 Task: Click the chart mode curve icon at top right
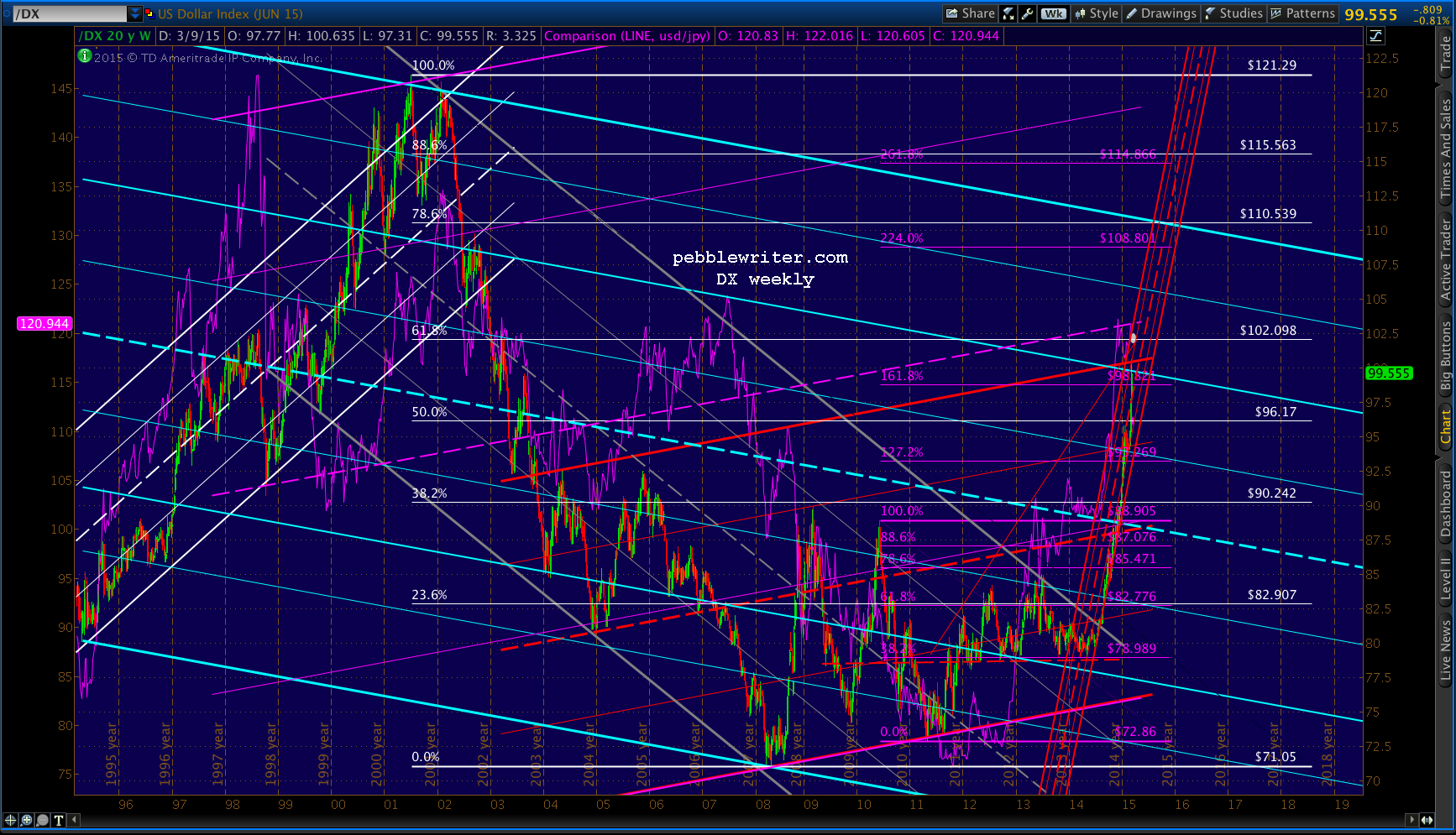1375,35
